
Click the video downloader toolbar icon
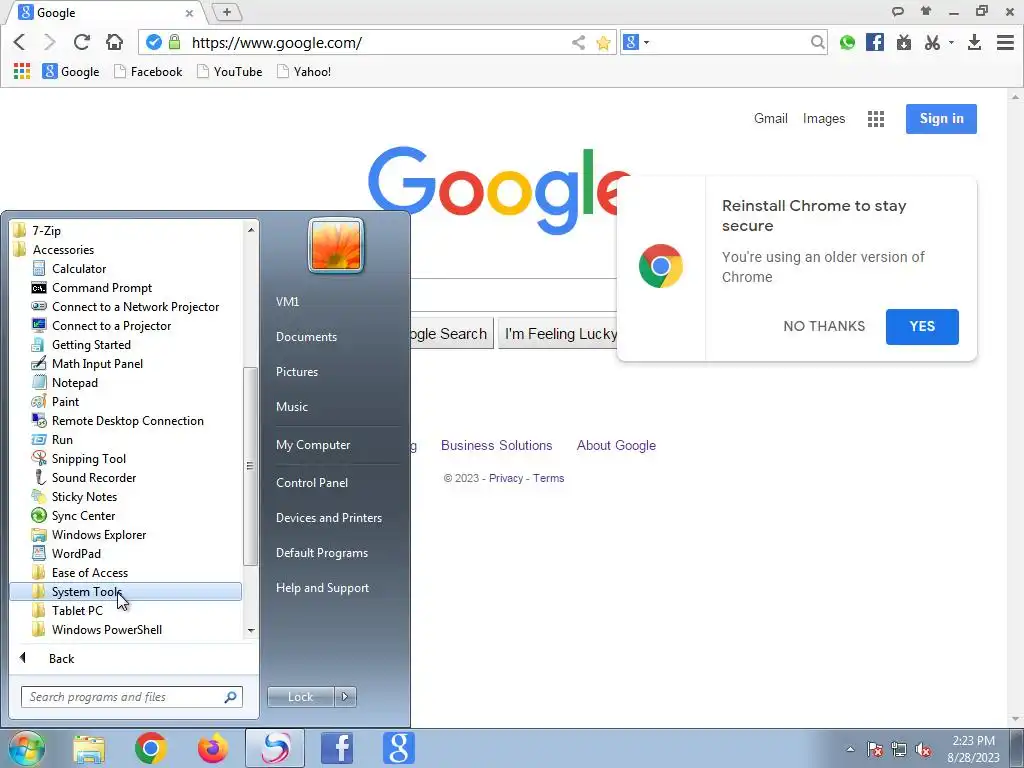(x=904, y=42)
